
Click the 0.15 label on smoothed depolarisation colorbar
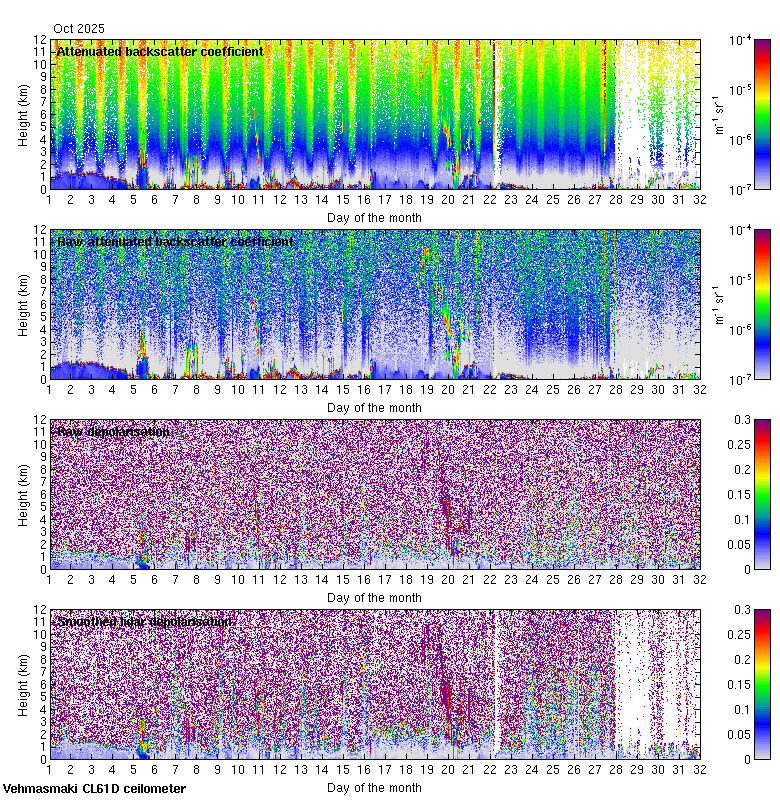(739, 685)
